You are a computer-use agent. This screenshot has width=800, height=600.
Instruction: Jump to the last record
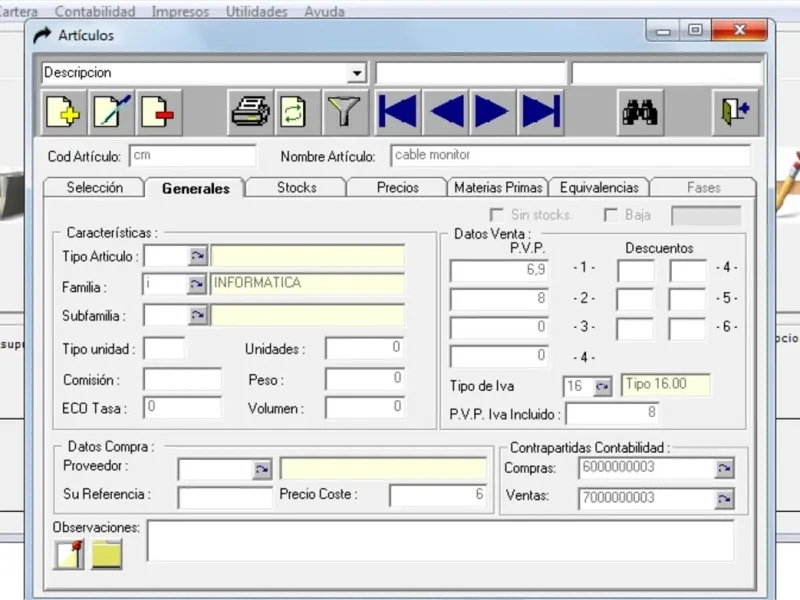541,112
